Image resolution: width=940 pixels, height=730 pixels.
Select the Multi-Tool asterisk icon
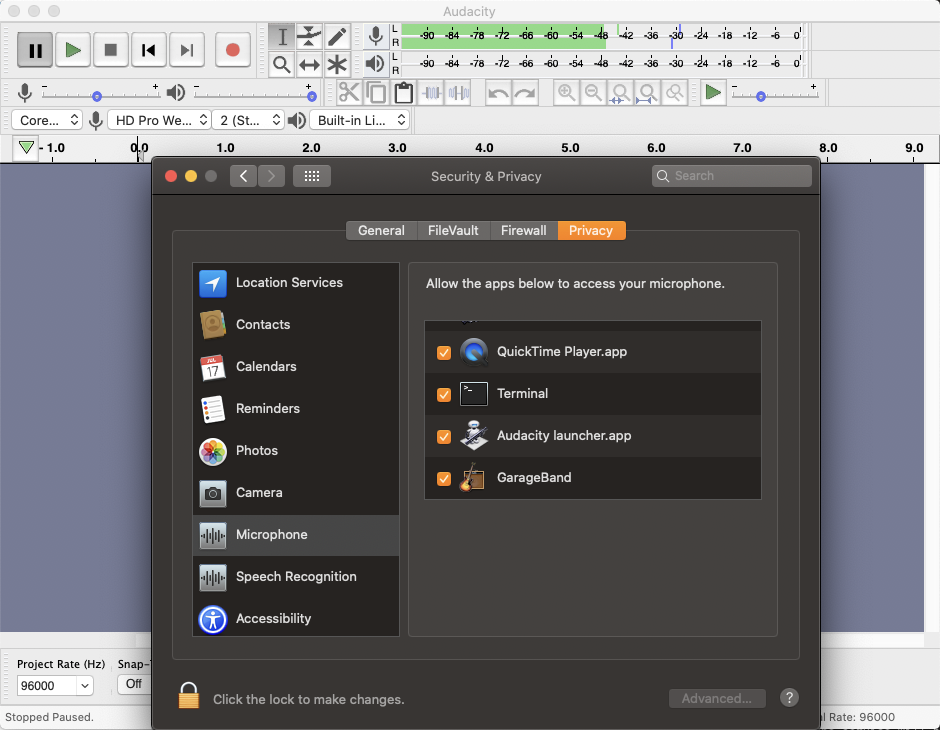[x=338, y=65]
